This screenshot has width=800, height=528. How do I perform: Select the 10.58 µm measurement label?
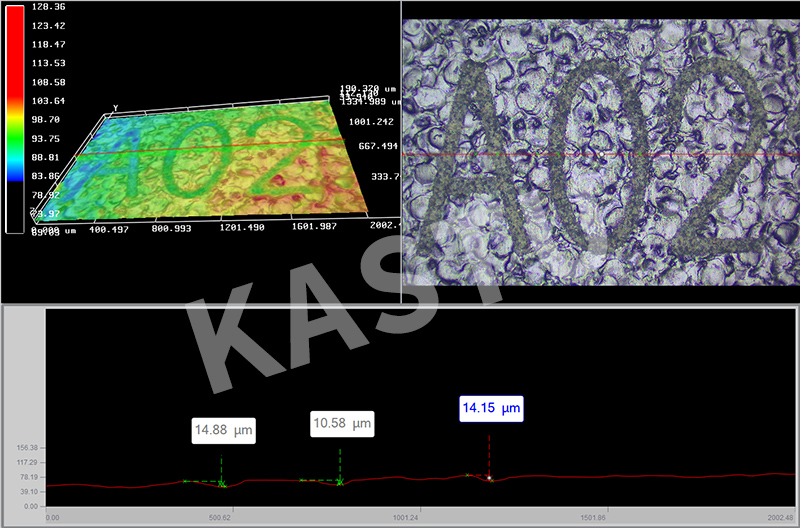pos(341,424)
